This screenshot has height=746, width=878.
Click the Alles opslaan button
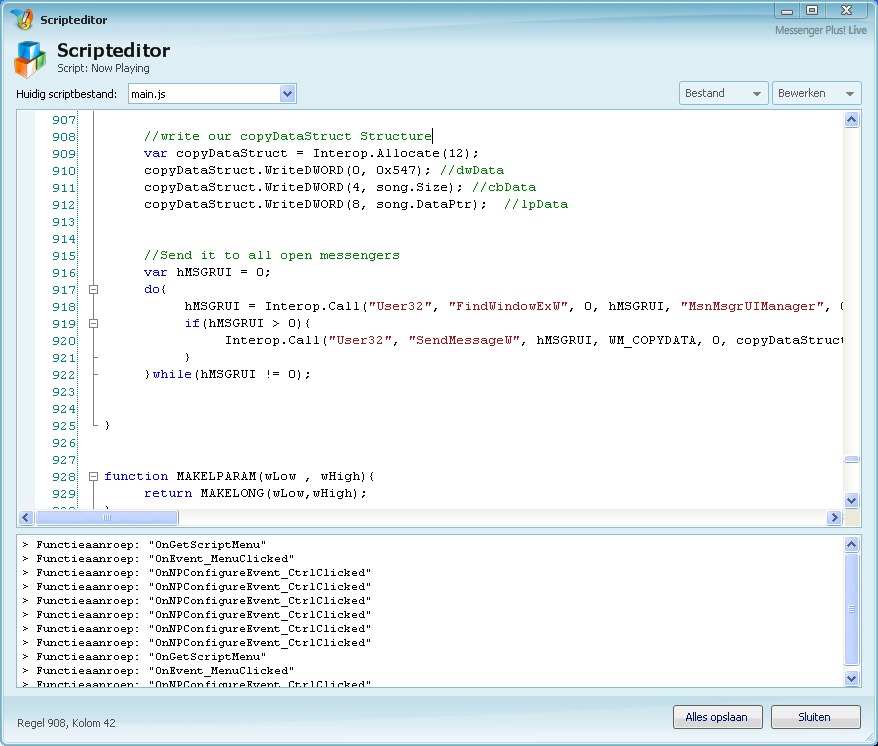click(717, 717)
